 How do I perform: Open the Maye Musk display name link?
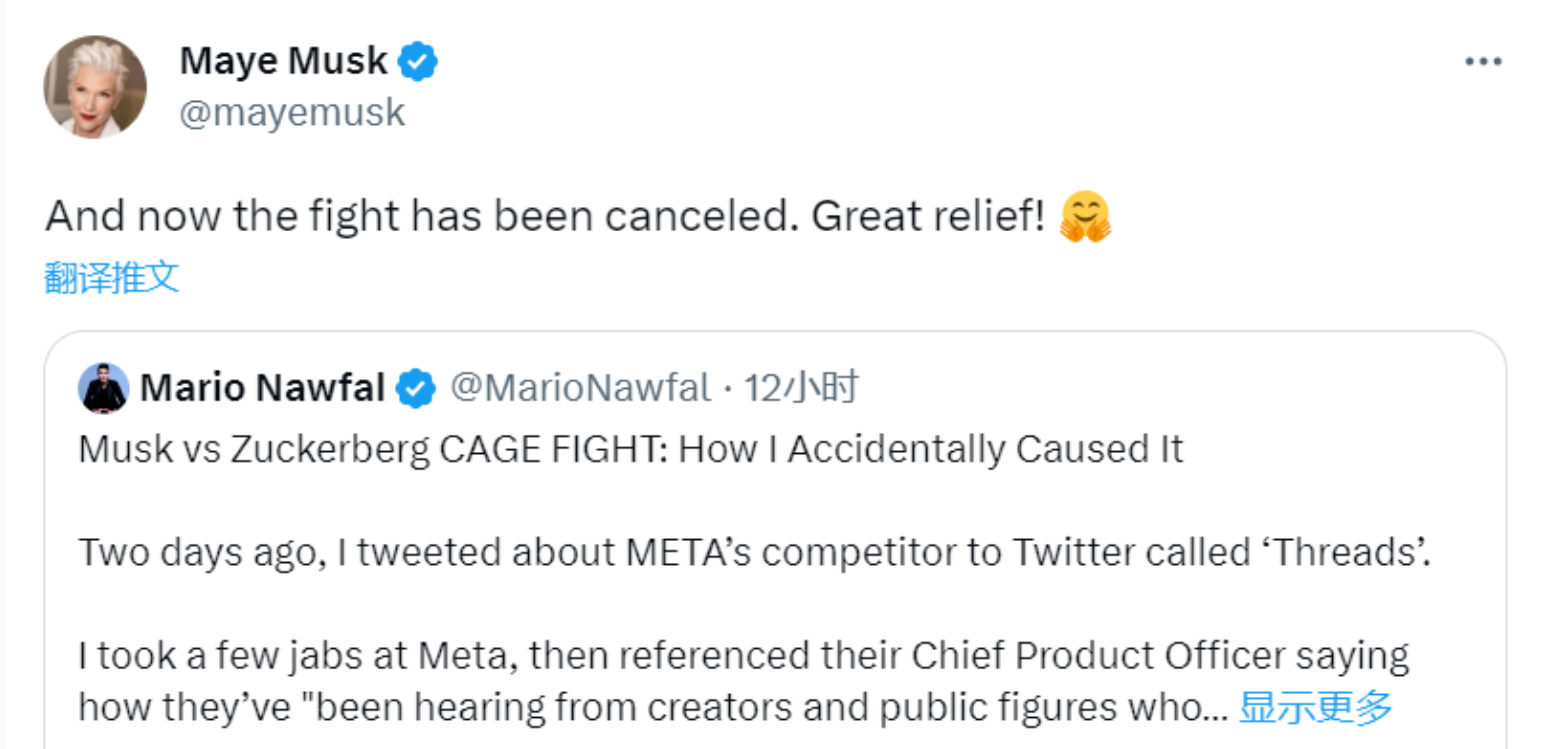283,62
